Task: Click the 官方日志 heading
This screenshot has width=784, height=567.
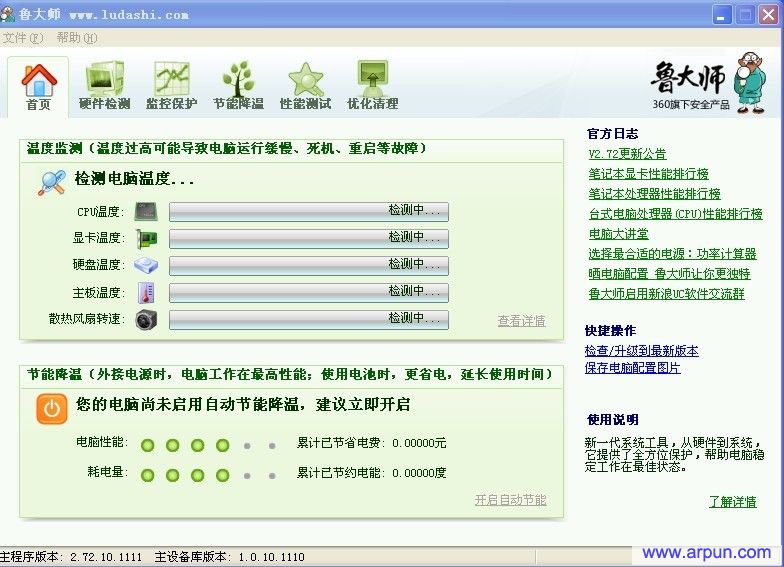Action: tap(612, 134)
